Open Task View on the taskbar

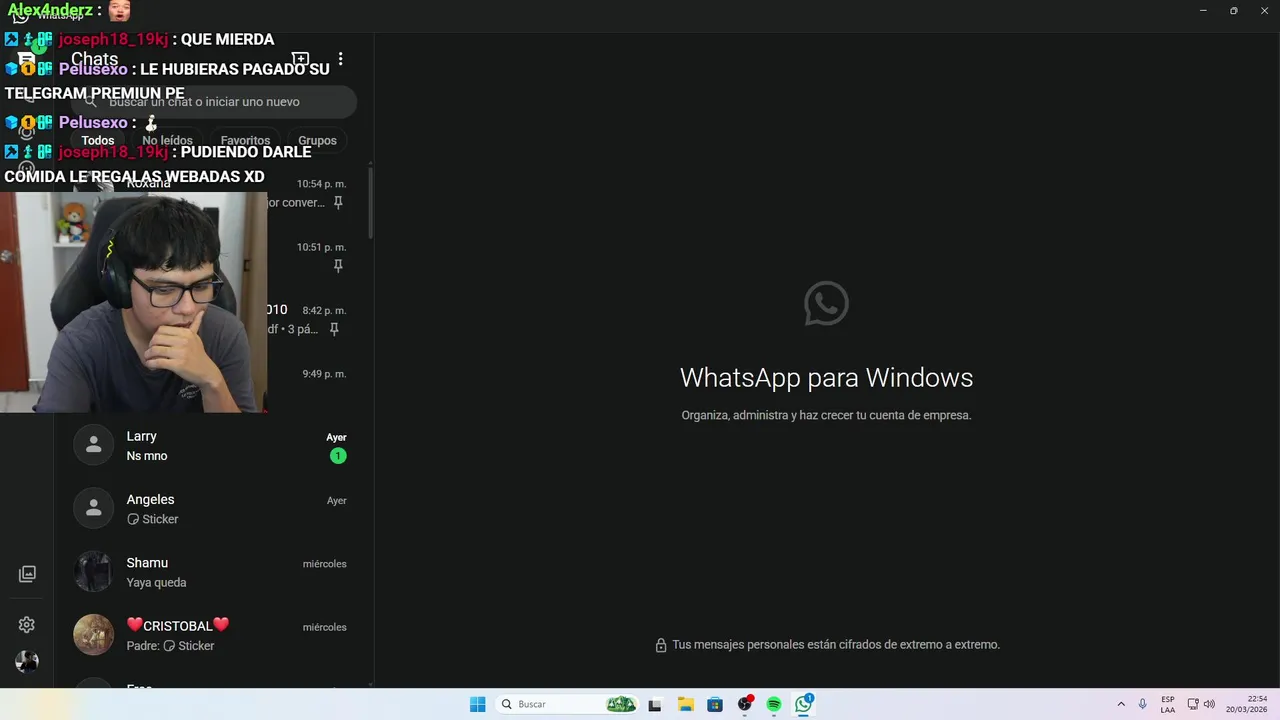click(655, 704)
